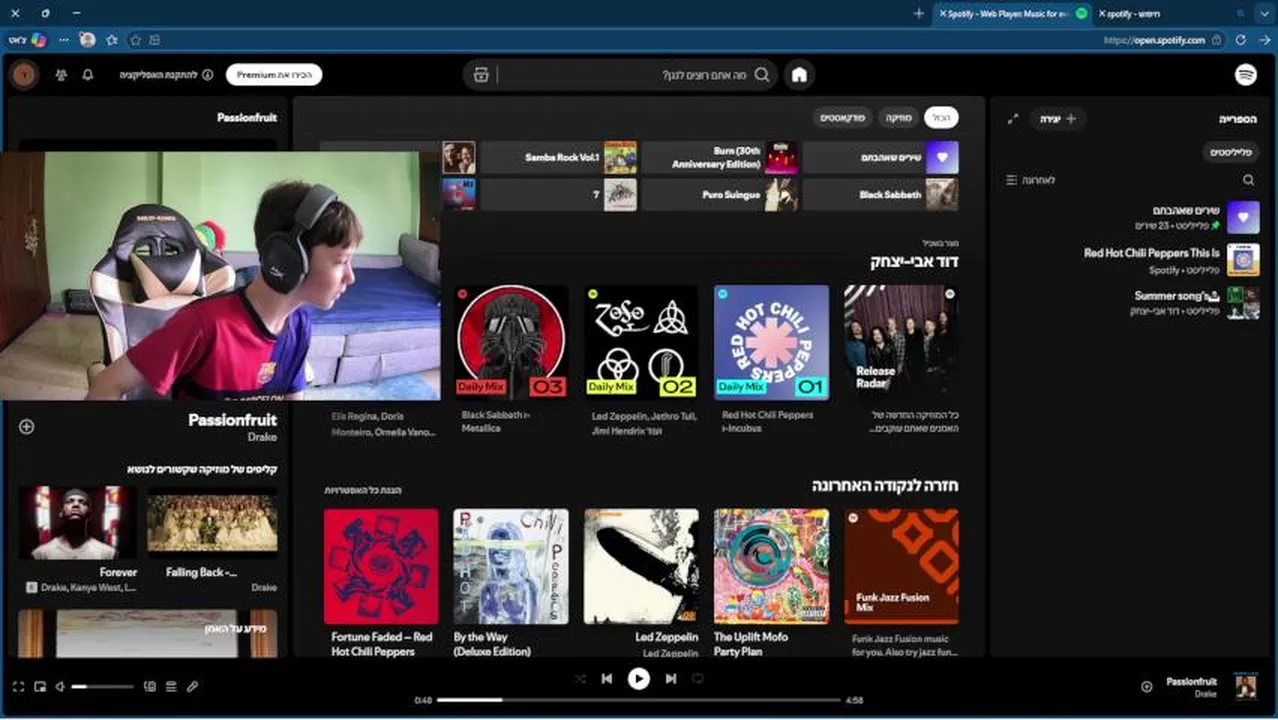Refresh the page in the browser toolbar
This screenshot has height=720, width=1278.
(1240, 40)
